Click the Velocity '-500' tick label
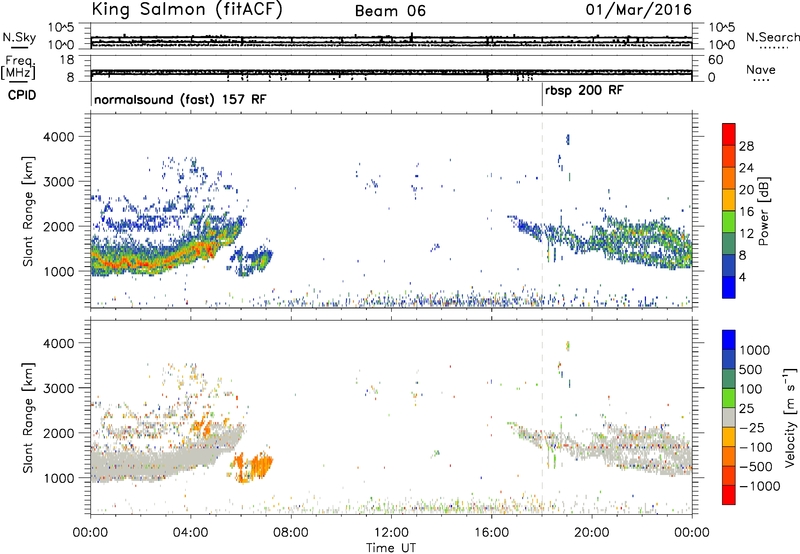The height and width of the screenshot is (554, 800). [756, 466]
